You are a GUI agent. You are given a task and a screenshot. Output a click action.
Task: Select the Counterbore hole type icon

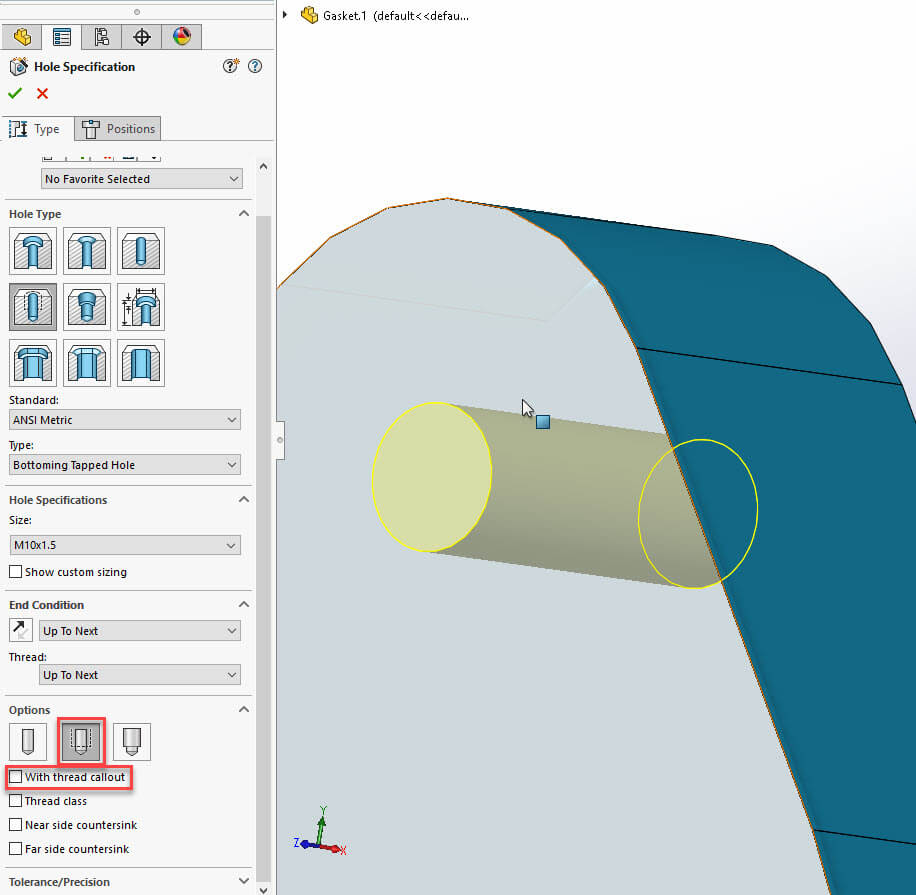click(33, 251)
